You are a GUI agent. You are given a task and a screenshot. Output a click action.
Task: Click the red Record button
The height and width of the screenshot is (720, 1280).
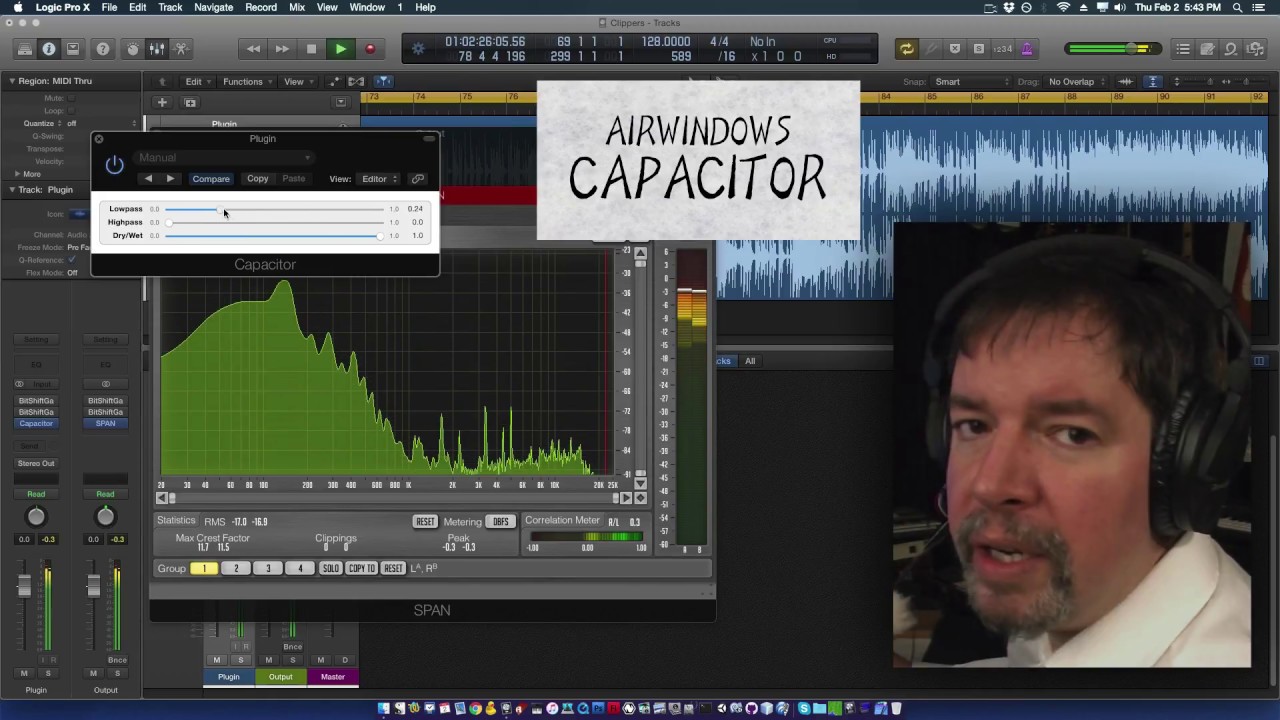[x=370, y=49]
